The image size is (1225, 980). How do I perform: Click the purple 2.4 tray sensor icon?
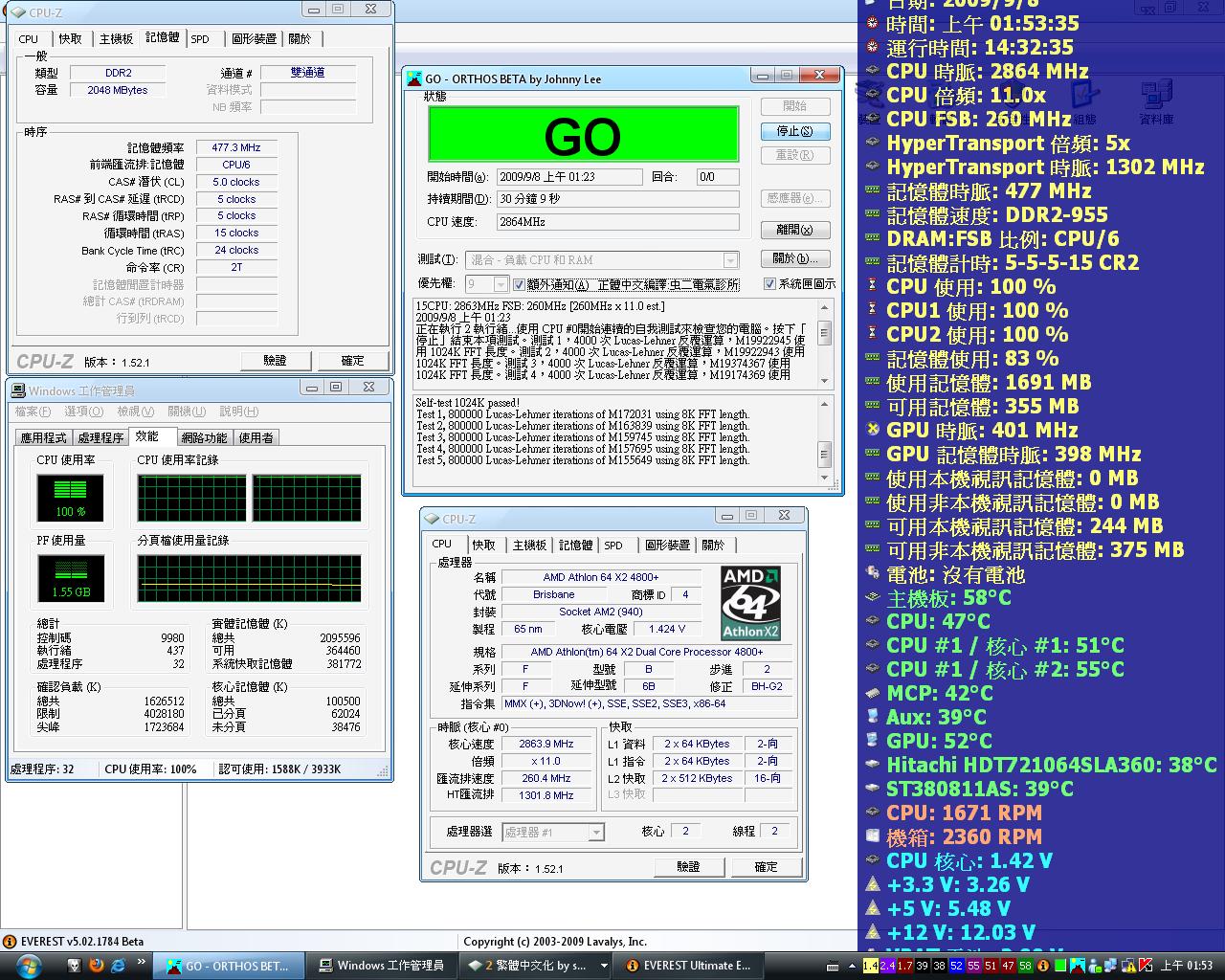[x=887, y=966]
